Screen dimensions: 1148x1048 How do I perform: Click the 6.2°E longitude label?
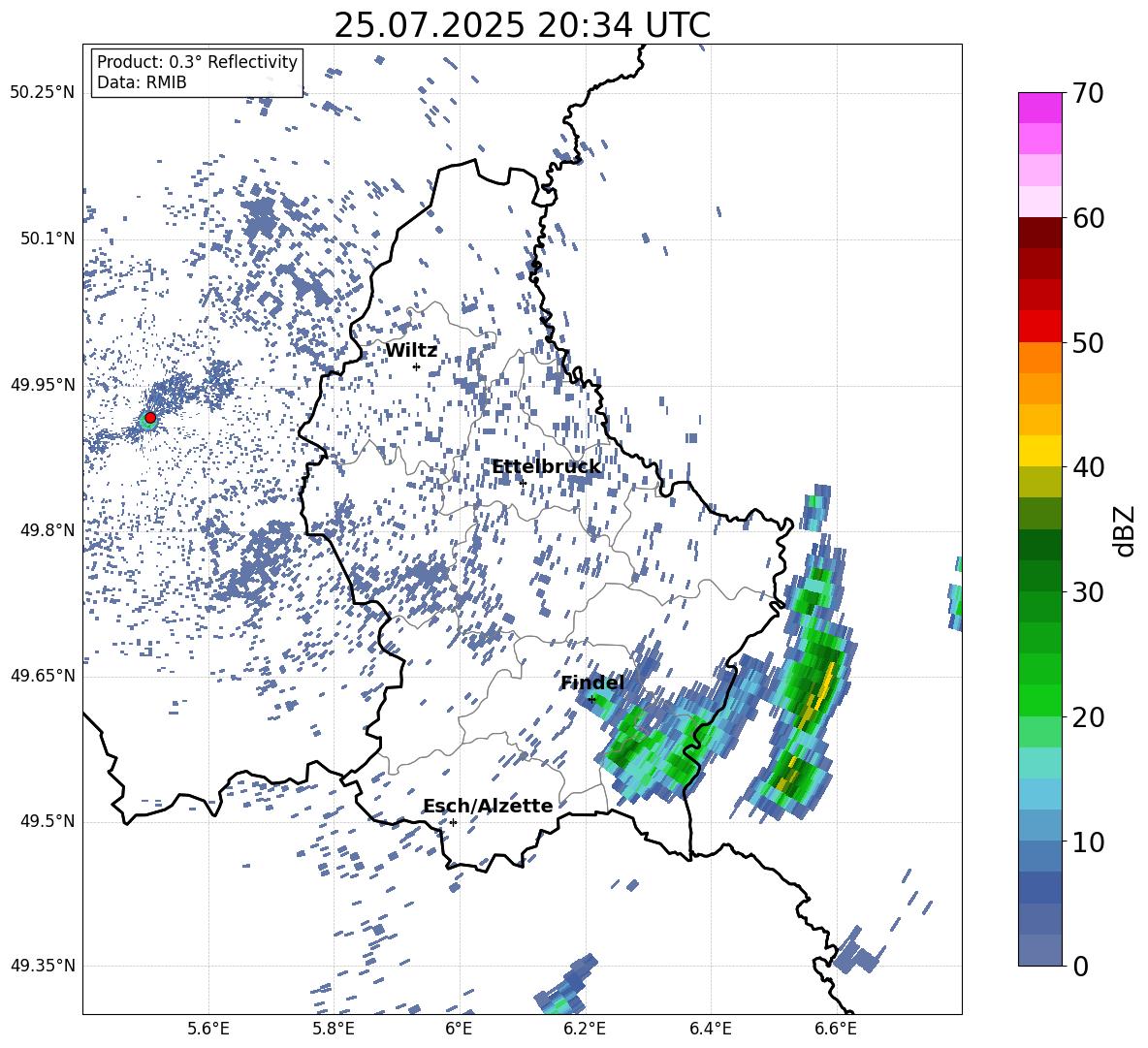click(x=585, y=1029)
